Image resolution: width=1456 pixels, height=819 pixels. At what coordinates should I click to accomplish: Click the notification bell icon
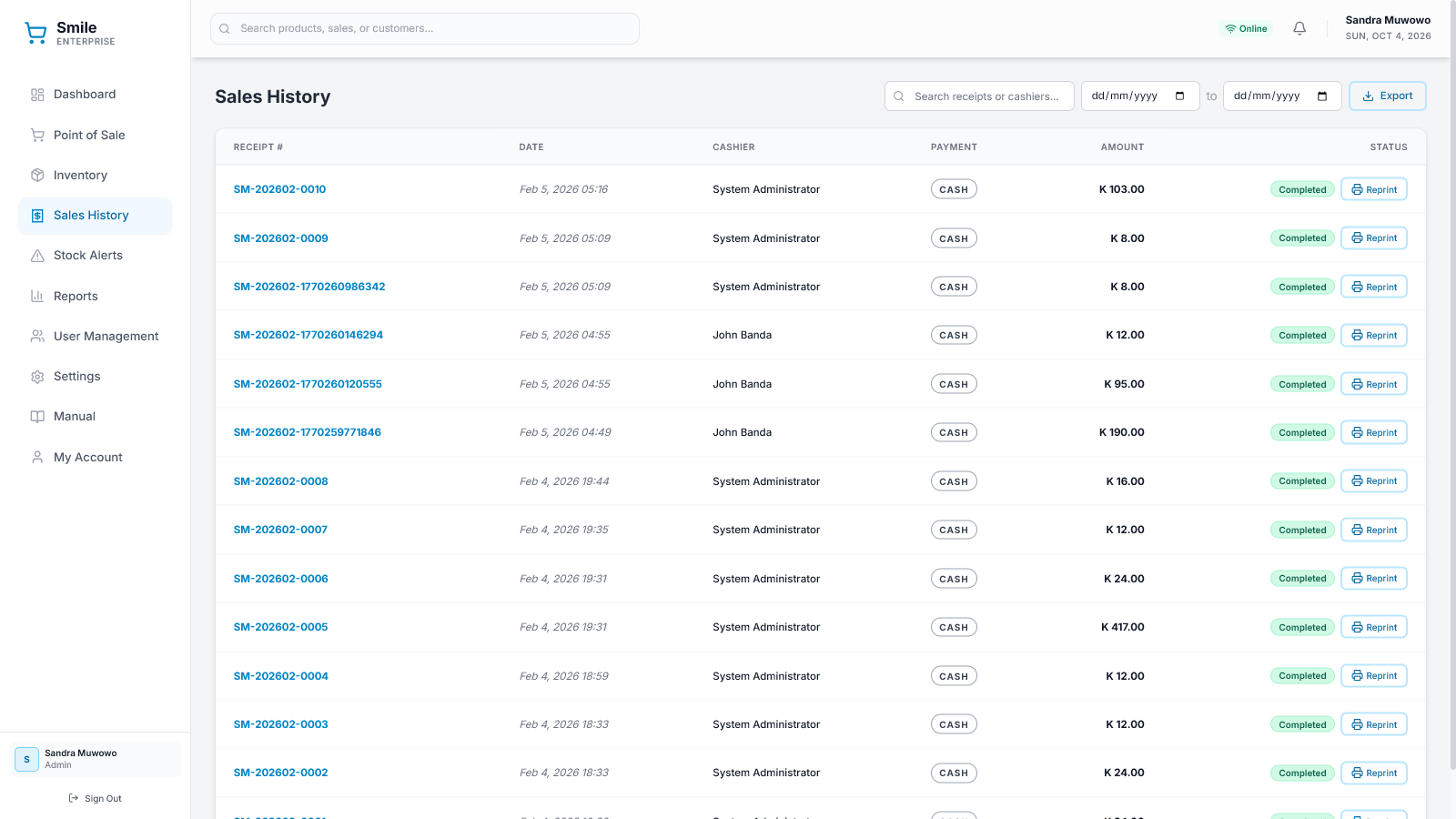pyautogui.click(x=1299, y=28)
